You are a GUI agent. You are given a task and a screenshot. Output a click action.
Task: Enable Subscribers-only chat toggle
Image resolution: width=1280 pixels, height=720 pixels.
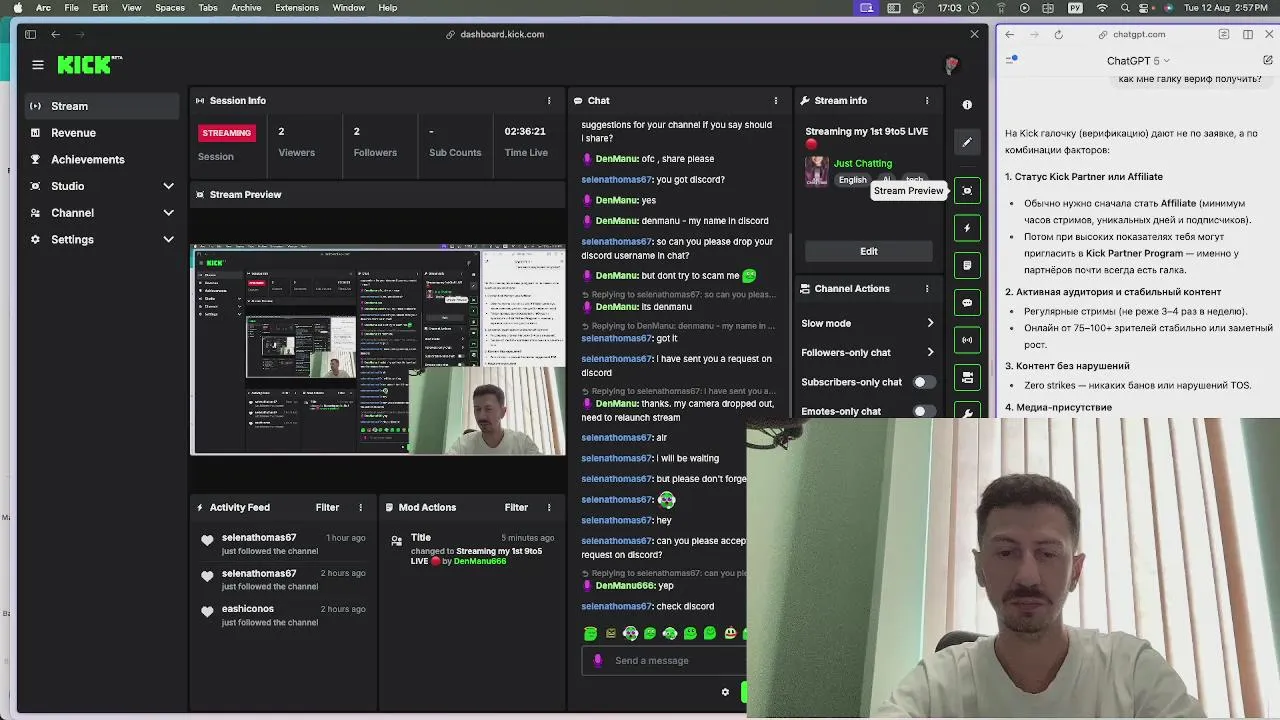[x=924, y=382]
